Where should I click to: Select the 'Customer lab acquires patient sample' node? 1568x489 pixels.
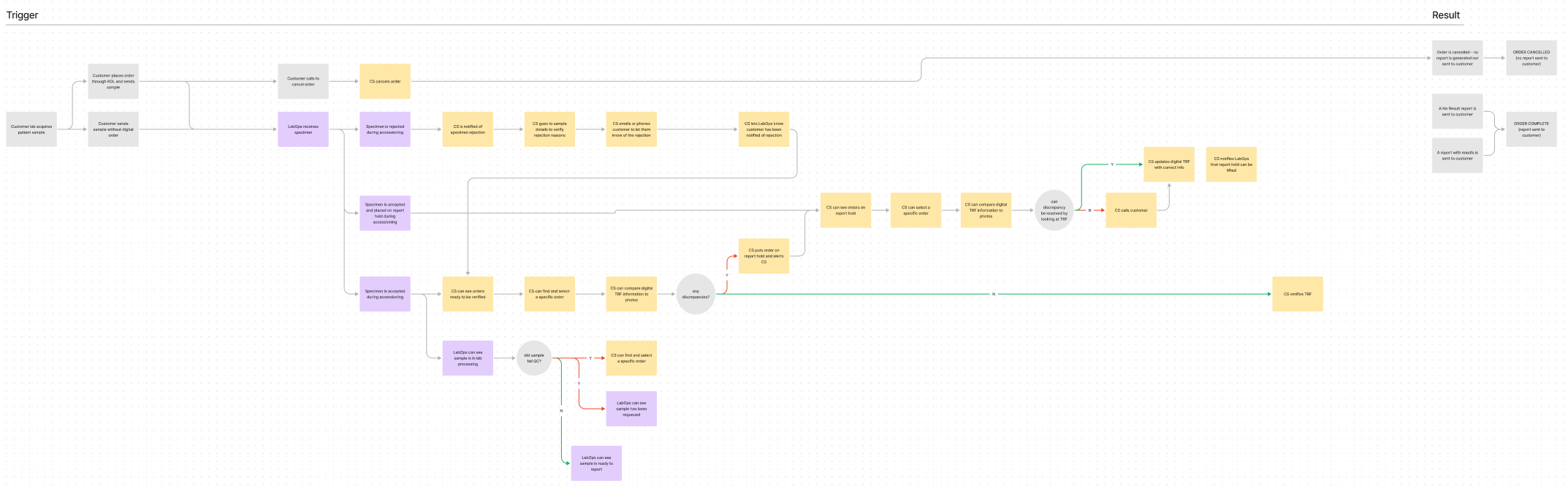pos(31,129)
